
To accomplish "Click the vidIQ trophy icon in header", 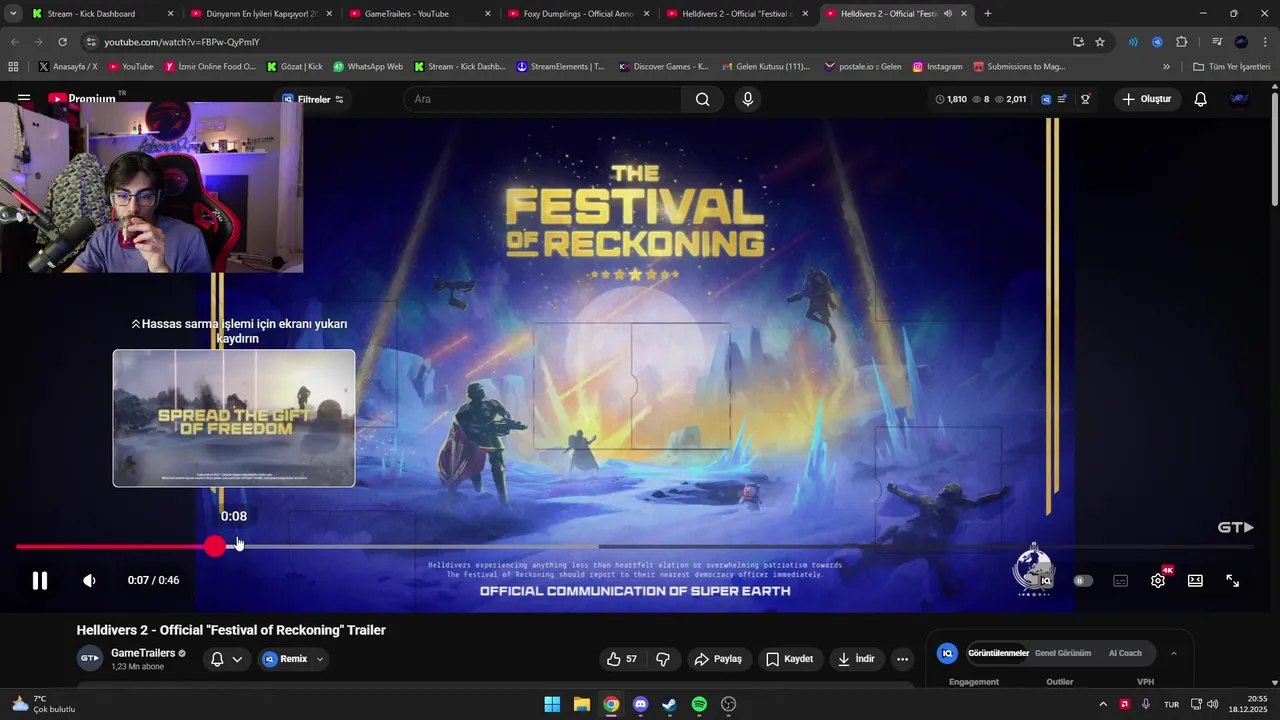I will (x=1085, y=99).
